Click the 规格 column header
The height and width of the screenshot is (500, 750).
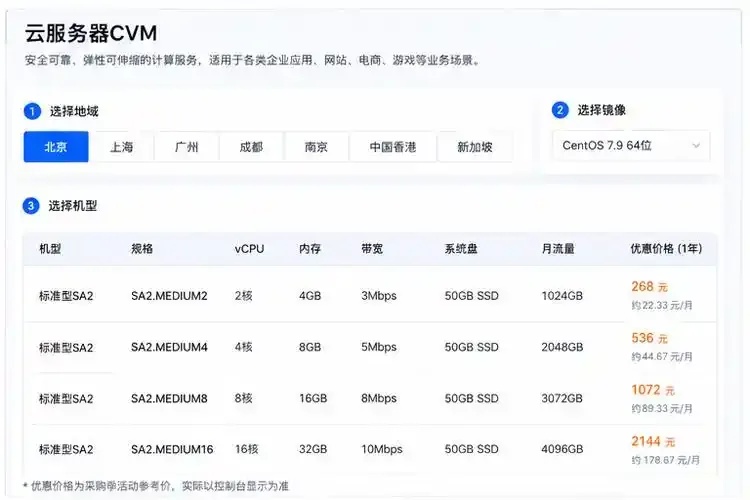click(142, 249)
